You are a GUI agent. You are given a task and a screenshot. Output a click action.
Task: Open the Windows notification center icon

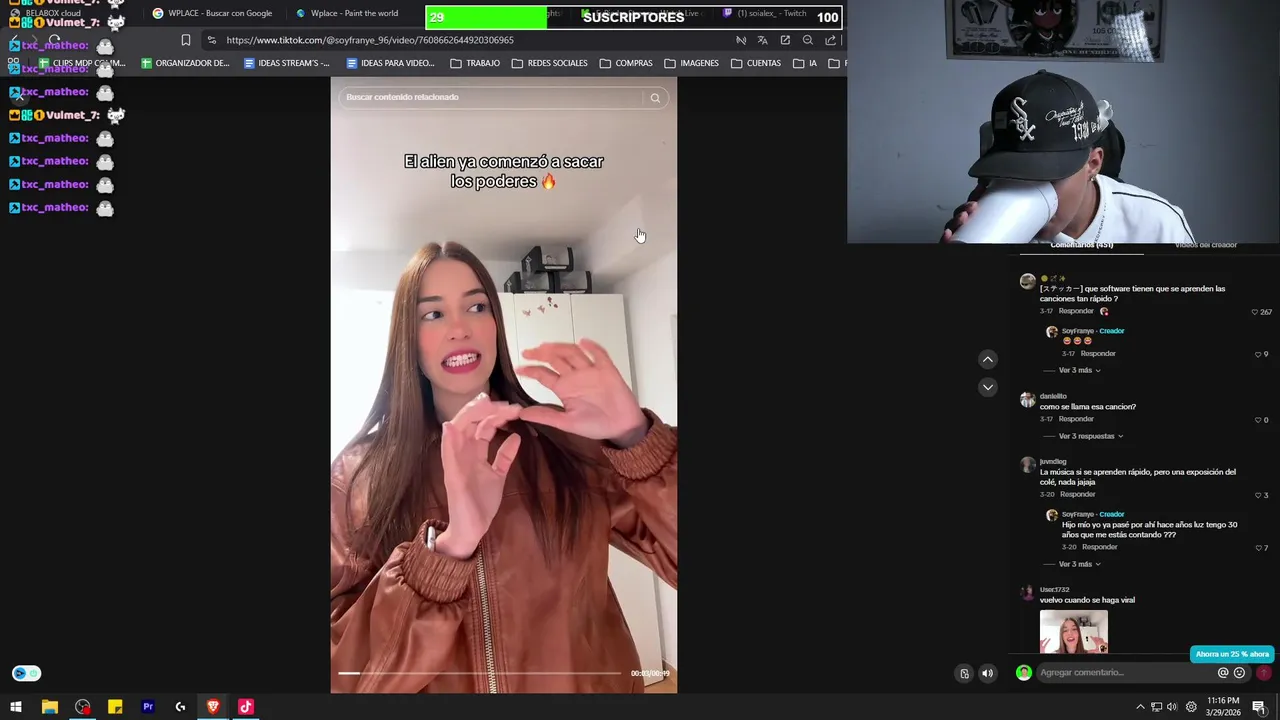click(1259, 707)
